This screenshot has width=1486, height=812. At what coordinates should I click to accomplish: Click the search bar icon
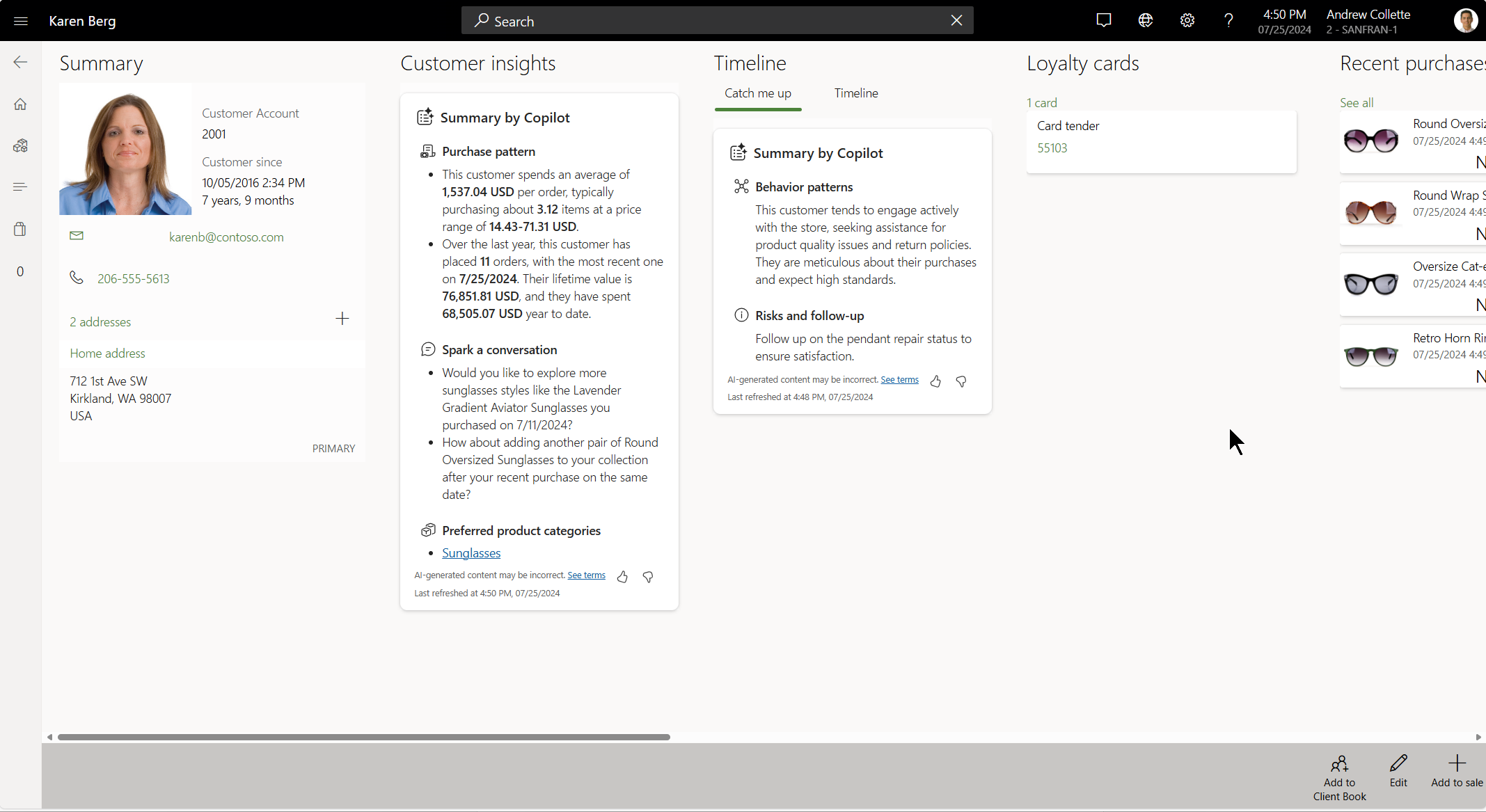click(480, 21)
